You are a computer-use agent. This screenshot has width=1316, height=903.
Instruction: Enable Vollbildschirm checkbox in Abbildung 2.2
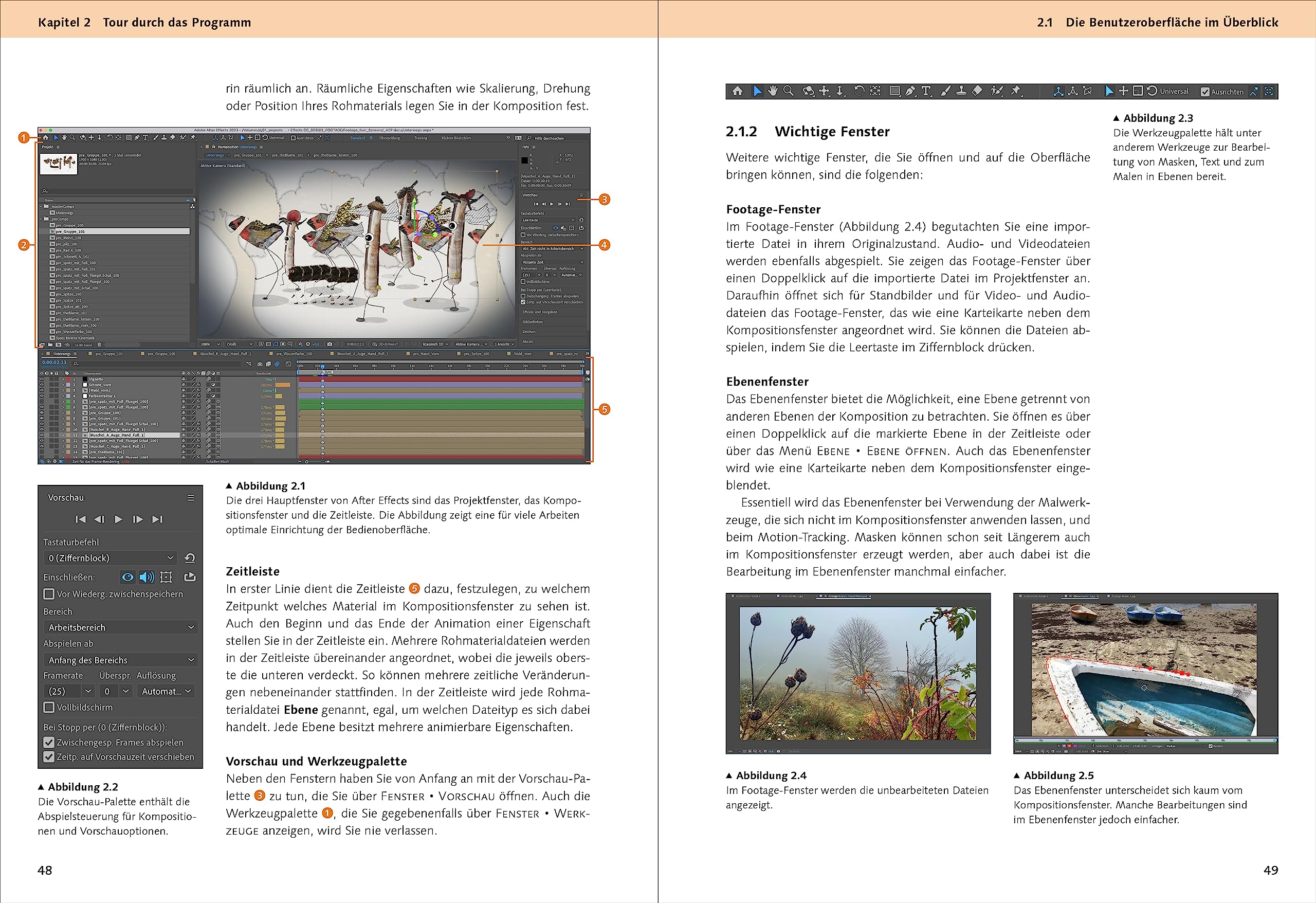pos(49,708)
